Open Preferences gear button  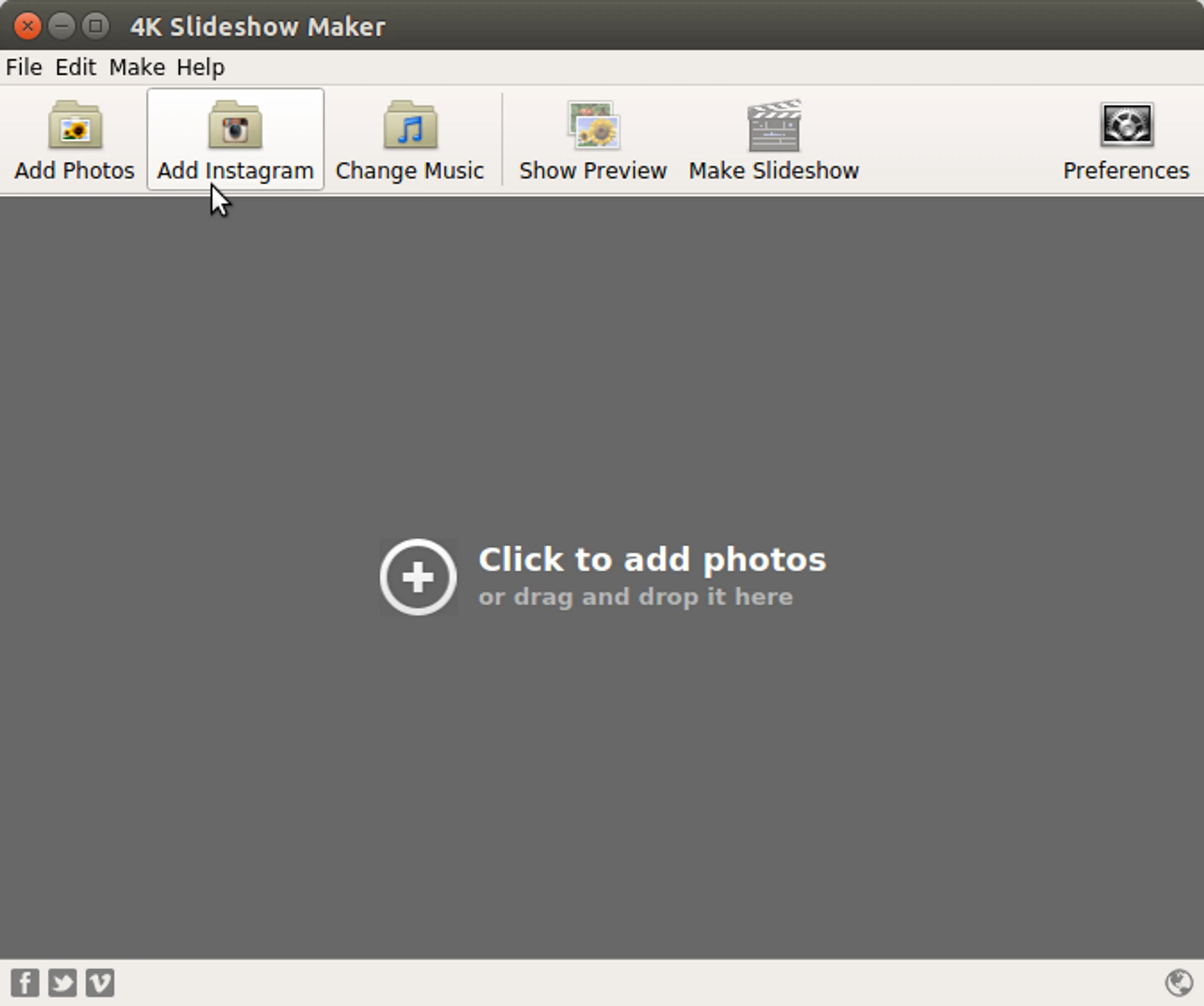click(x=1126, y=139)
